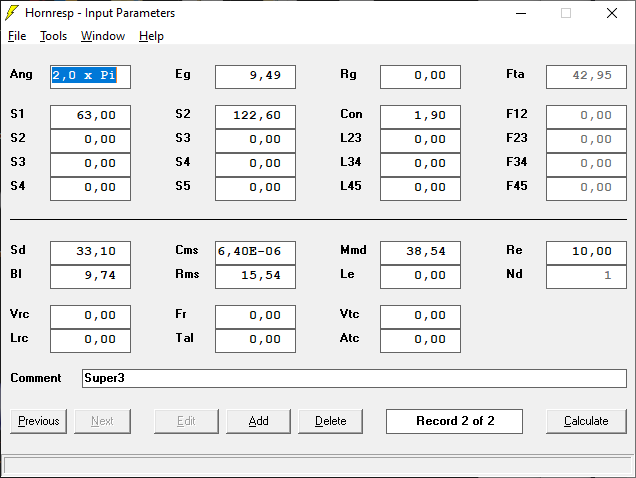This screenshot has width=636, height=478.
Task: Click the Re field with 10,00
Action: click(x=587, y=253)
